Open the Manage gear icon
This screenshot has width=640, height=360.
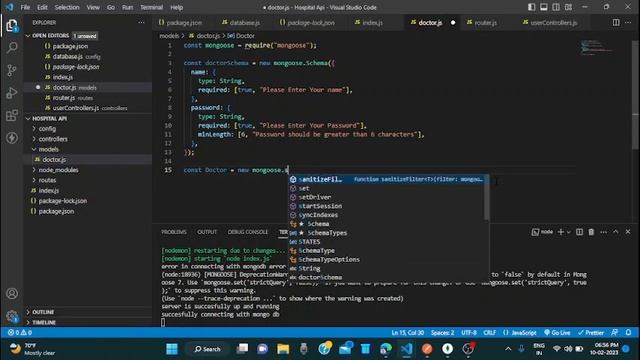click(12, 316)
